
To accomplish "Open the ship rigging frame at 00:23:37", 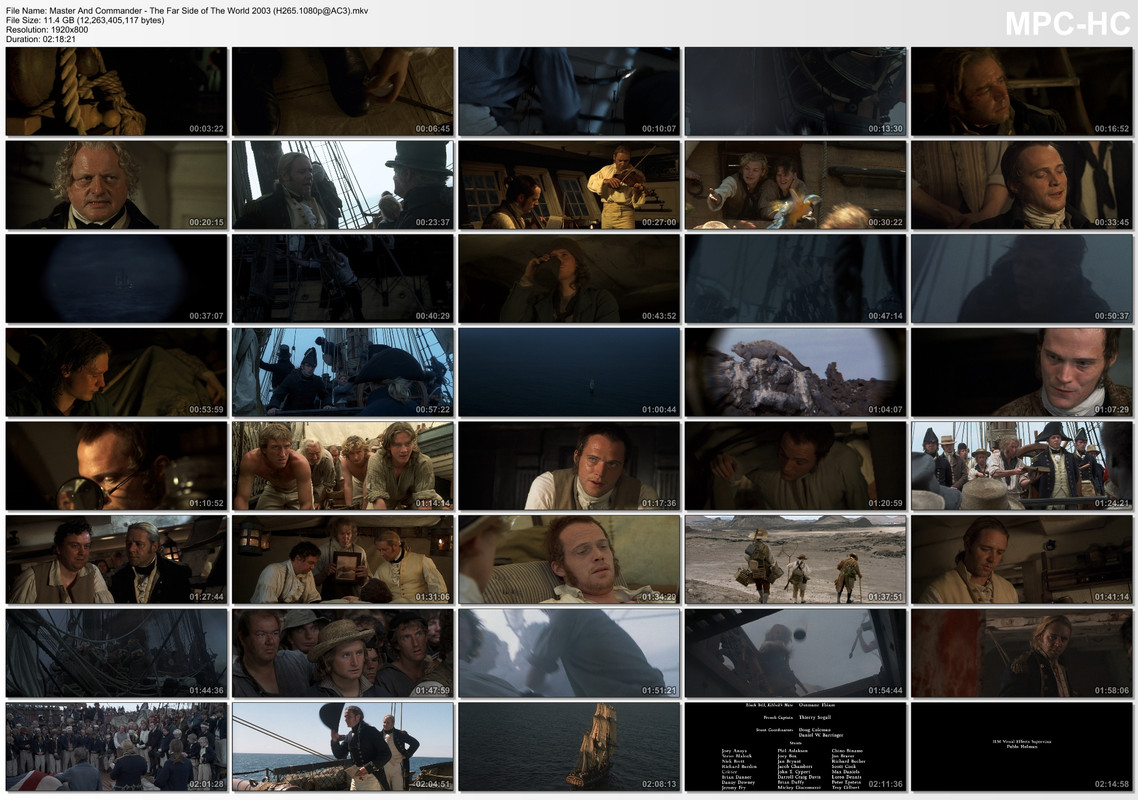I will point(343,185).
